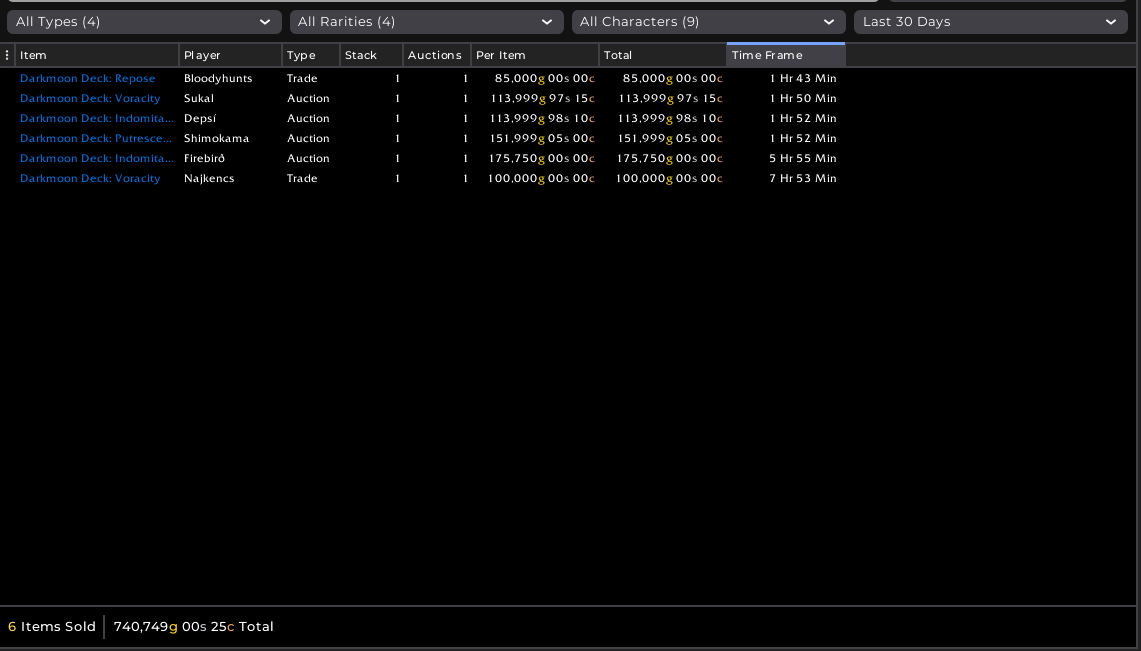Click player name Bloodyhunts
1141x651 pixels.
(218, 79)
